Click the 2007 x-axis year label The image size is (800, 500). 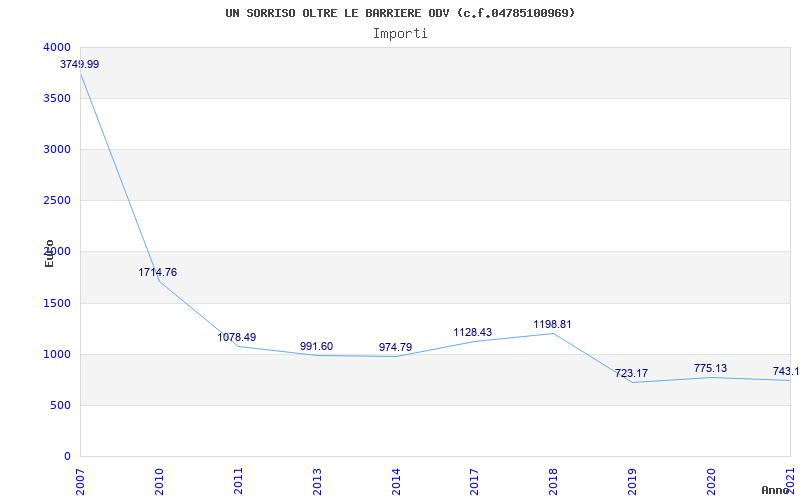(80, 482)
